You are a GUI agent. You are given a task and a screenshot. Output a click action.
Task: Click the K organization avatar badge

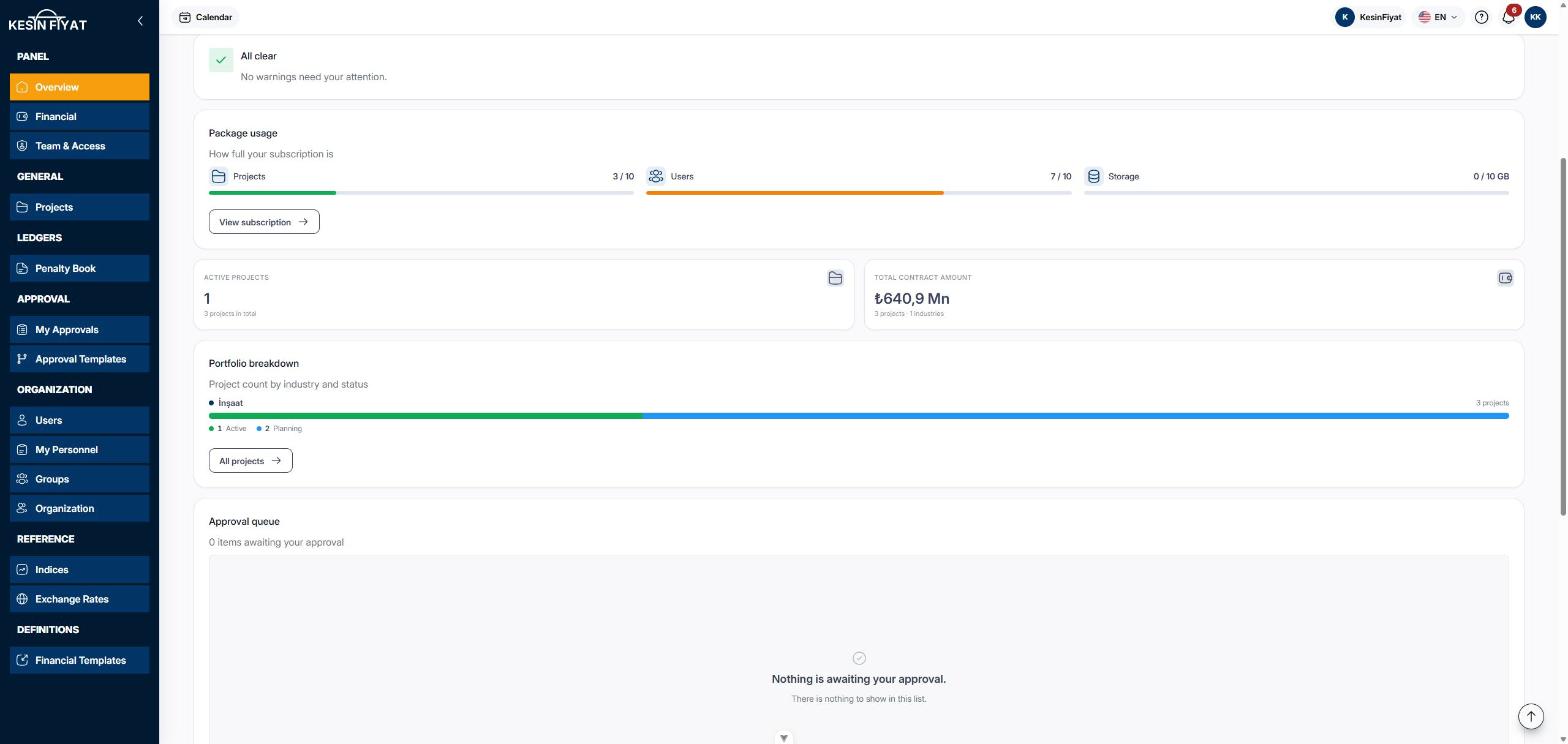(1345, 17)
